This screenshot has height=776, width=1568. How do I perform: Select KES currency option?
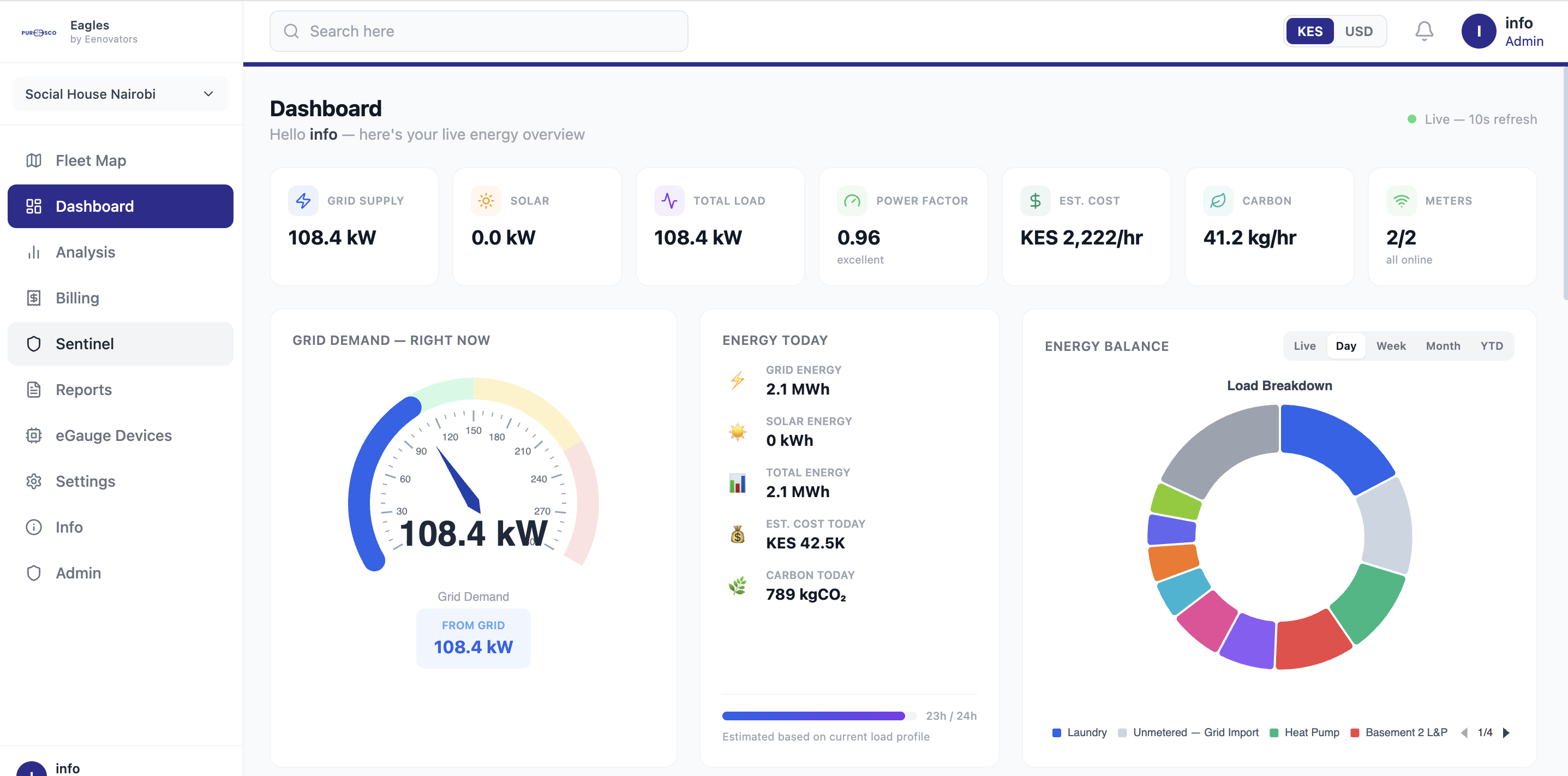(1309, 31)
